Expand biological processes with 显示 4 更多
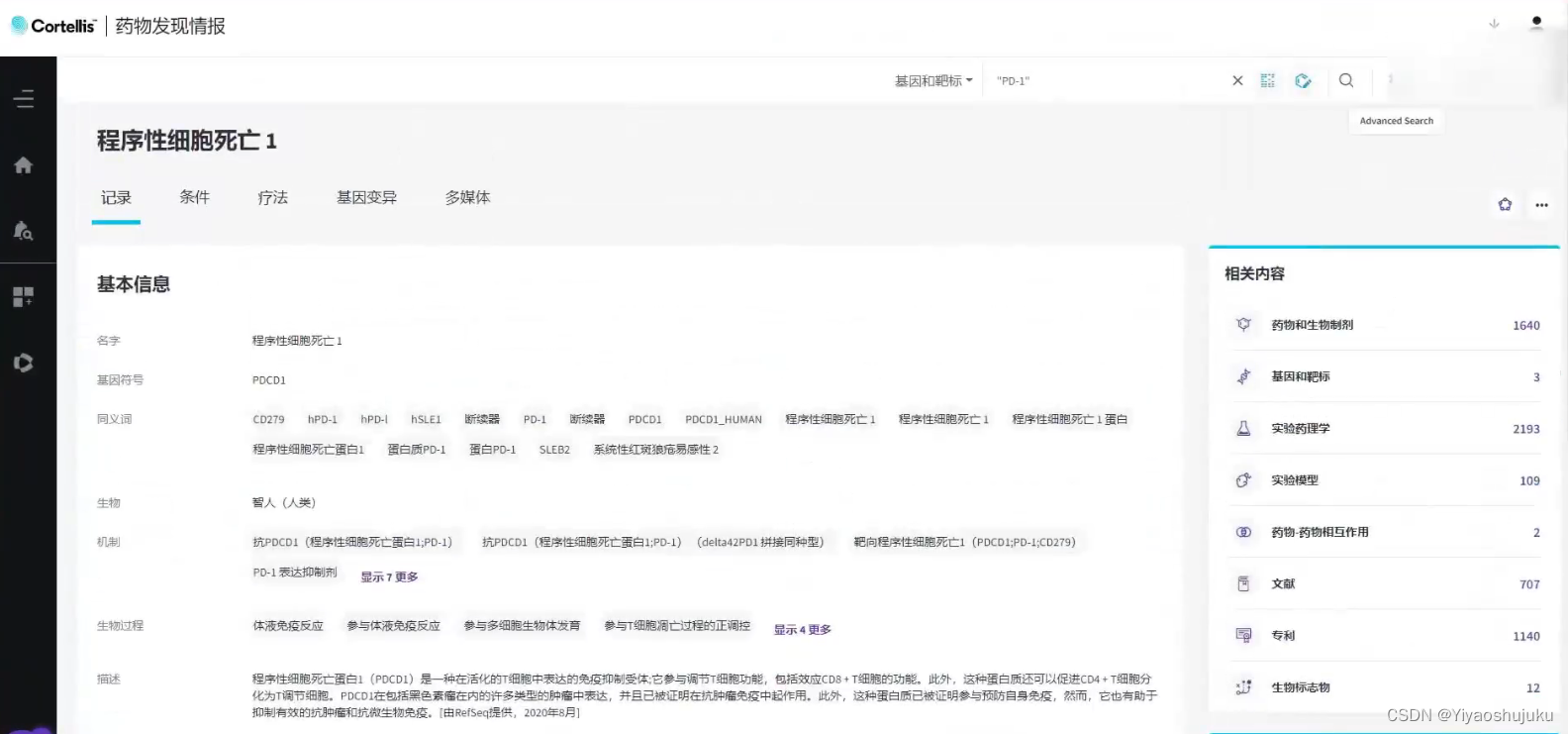The width and height of the screenshot is (1568, 734). [x=803, y=630]
